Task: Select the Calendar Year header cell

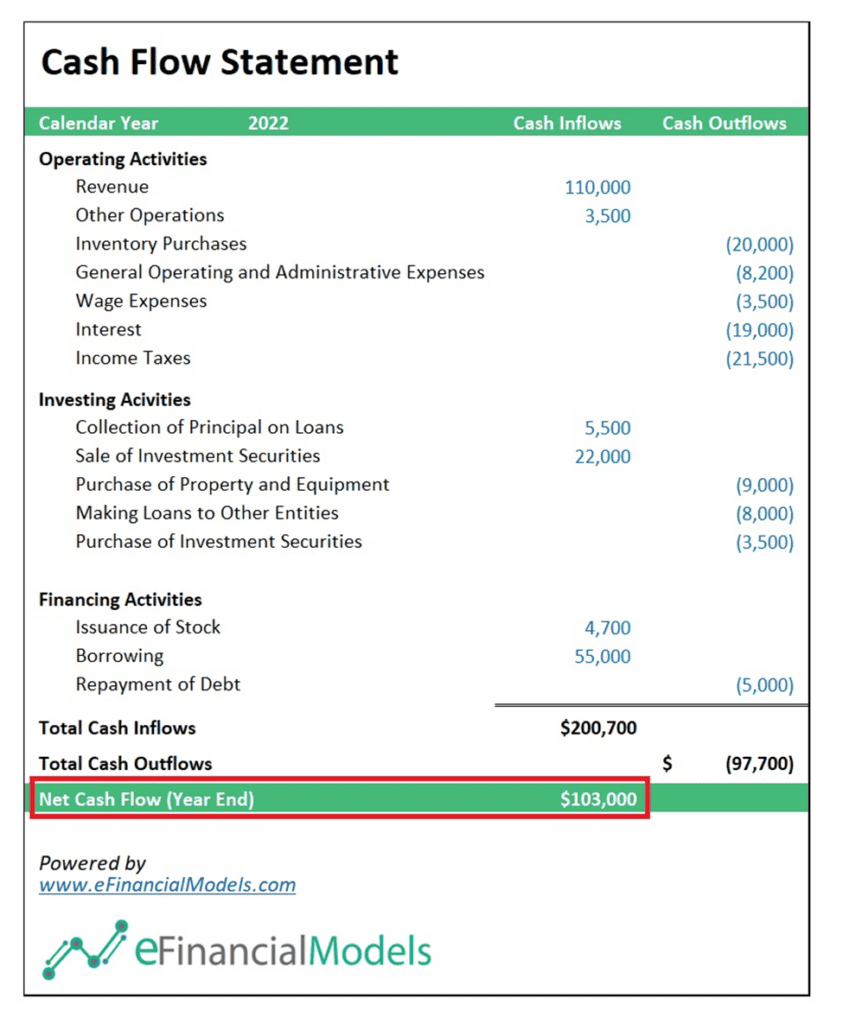Action: point(99,123)
